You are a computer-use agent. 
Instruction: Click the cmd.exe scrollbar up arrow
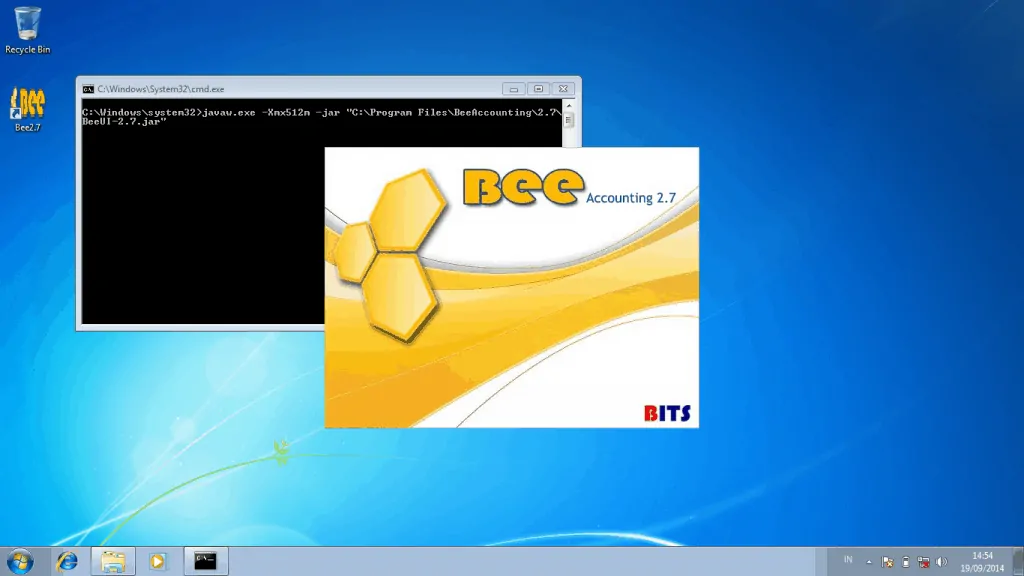tap(569, 105)
